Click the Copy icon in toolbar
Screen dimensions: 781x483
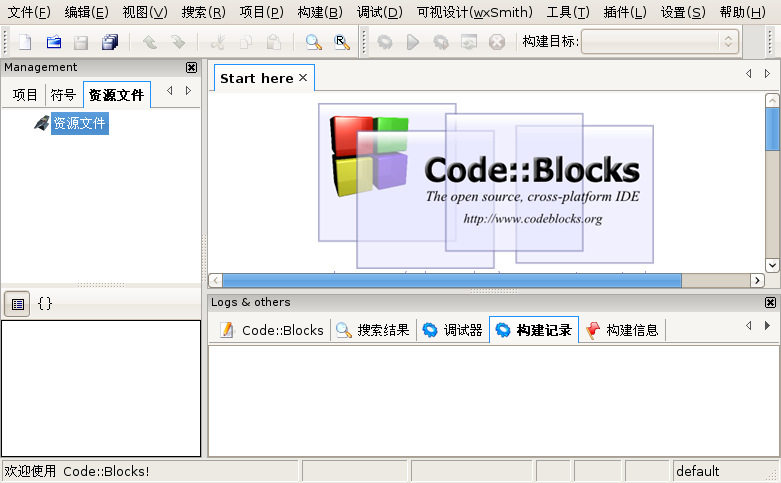(x=246, y=42)
